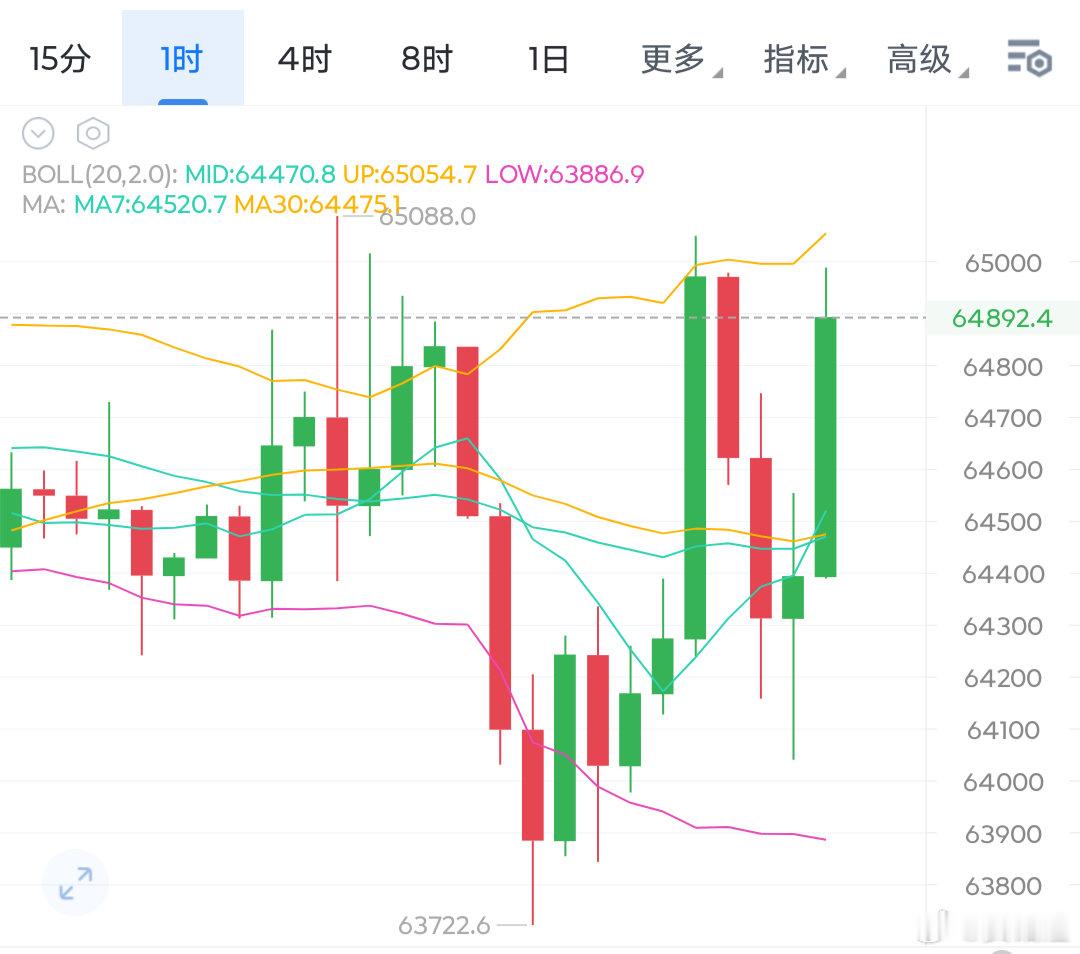Switch to the 1日 timeframe tab
The height and width of the screenshot is (954, 1080).
(548, 59)
